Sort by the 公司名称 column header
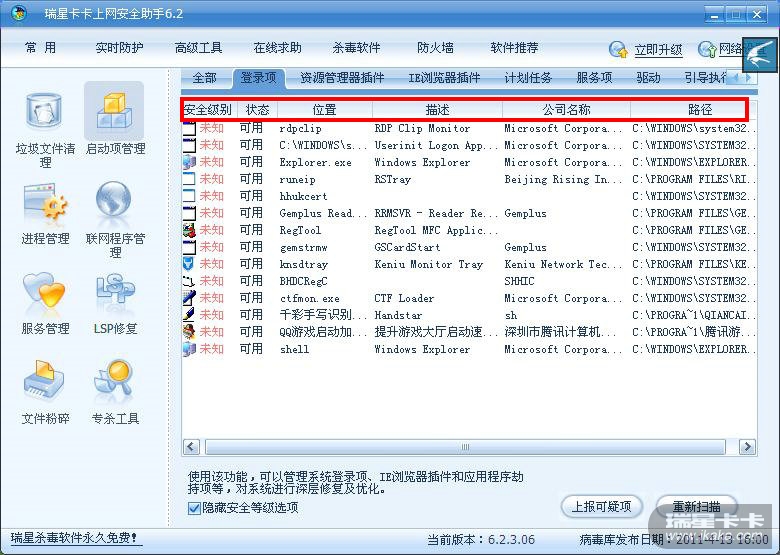Screen dimensions: 780x555 pyautogui.click(x=566, y=109)
